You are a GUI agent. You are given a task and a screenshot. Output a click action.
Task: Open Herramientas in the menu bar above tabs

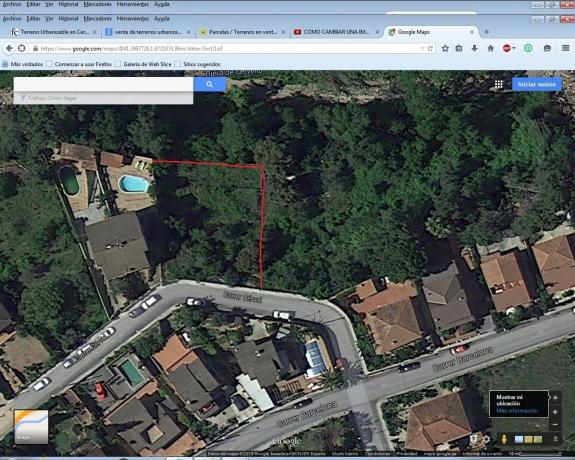(x=133, y=18)
